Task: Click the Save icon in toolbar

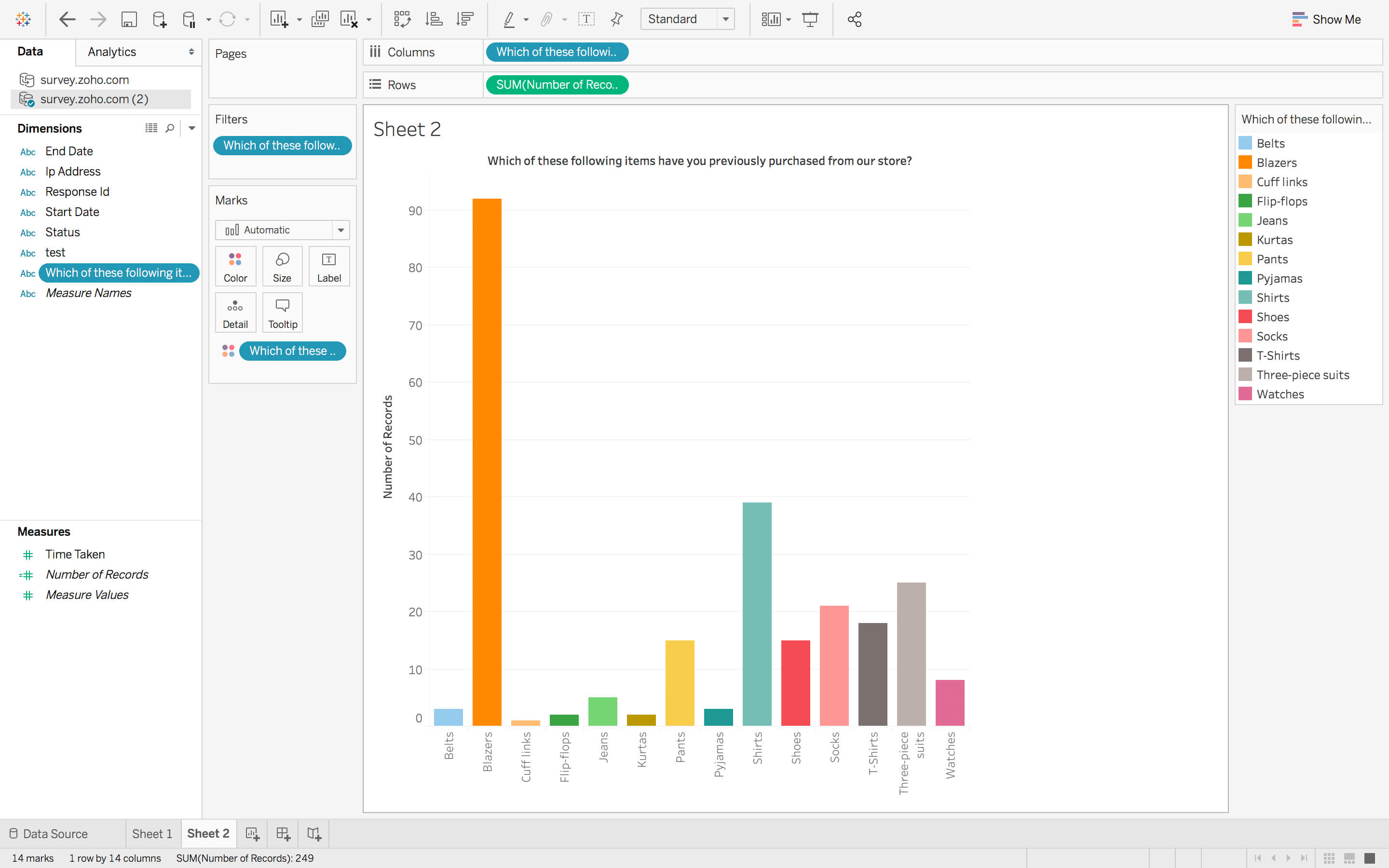Action: 129,19
